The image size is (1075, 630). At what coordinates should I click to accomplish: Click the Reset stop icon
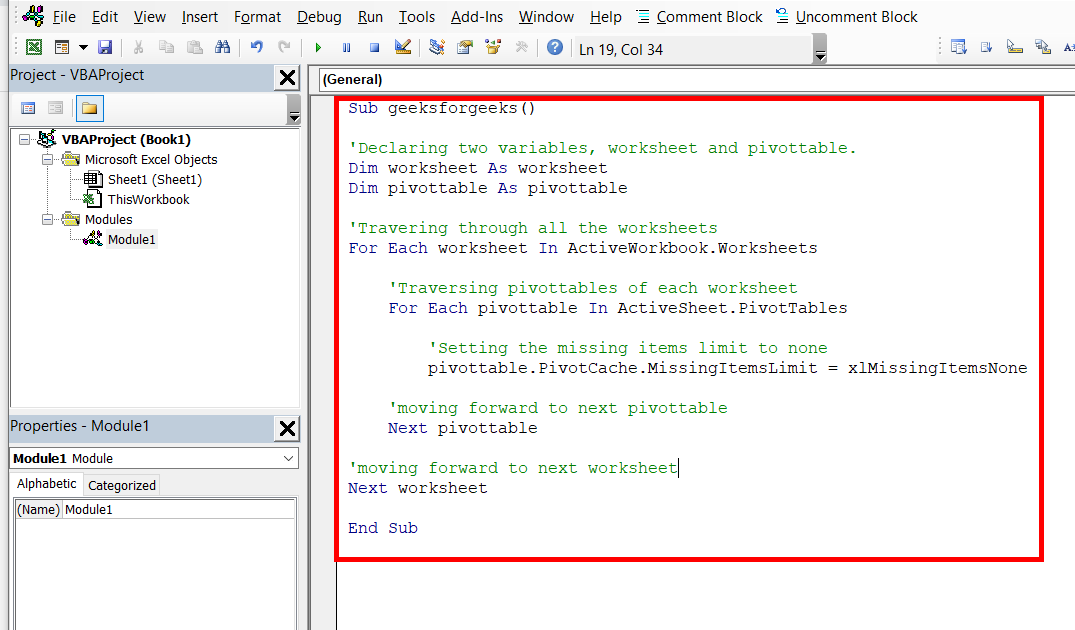[x=374, y=48]
